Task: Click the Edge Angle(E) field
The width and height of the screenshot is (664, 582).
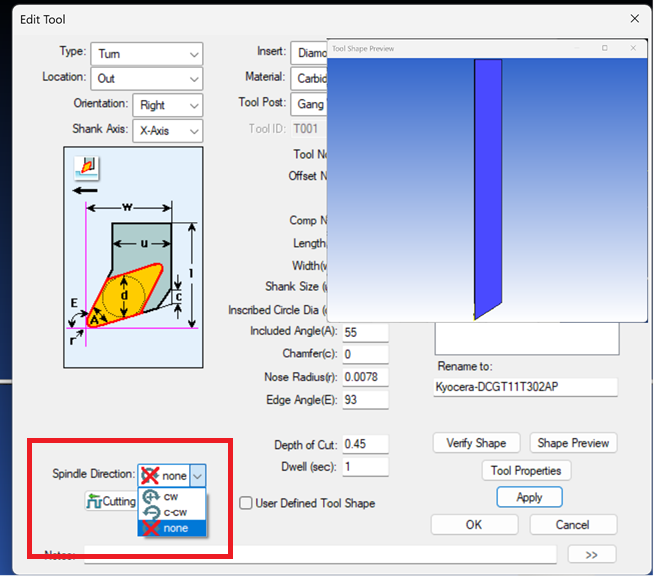Action: pyautogui.click(x=365, y=400)
